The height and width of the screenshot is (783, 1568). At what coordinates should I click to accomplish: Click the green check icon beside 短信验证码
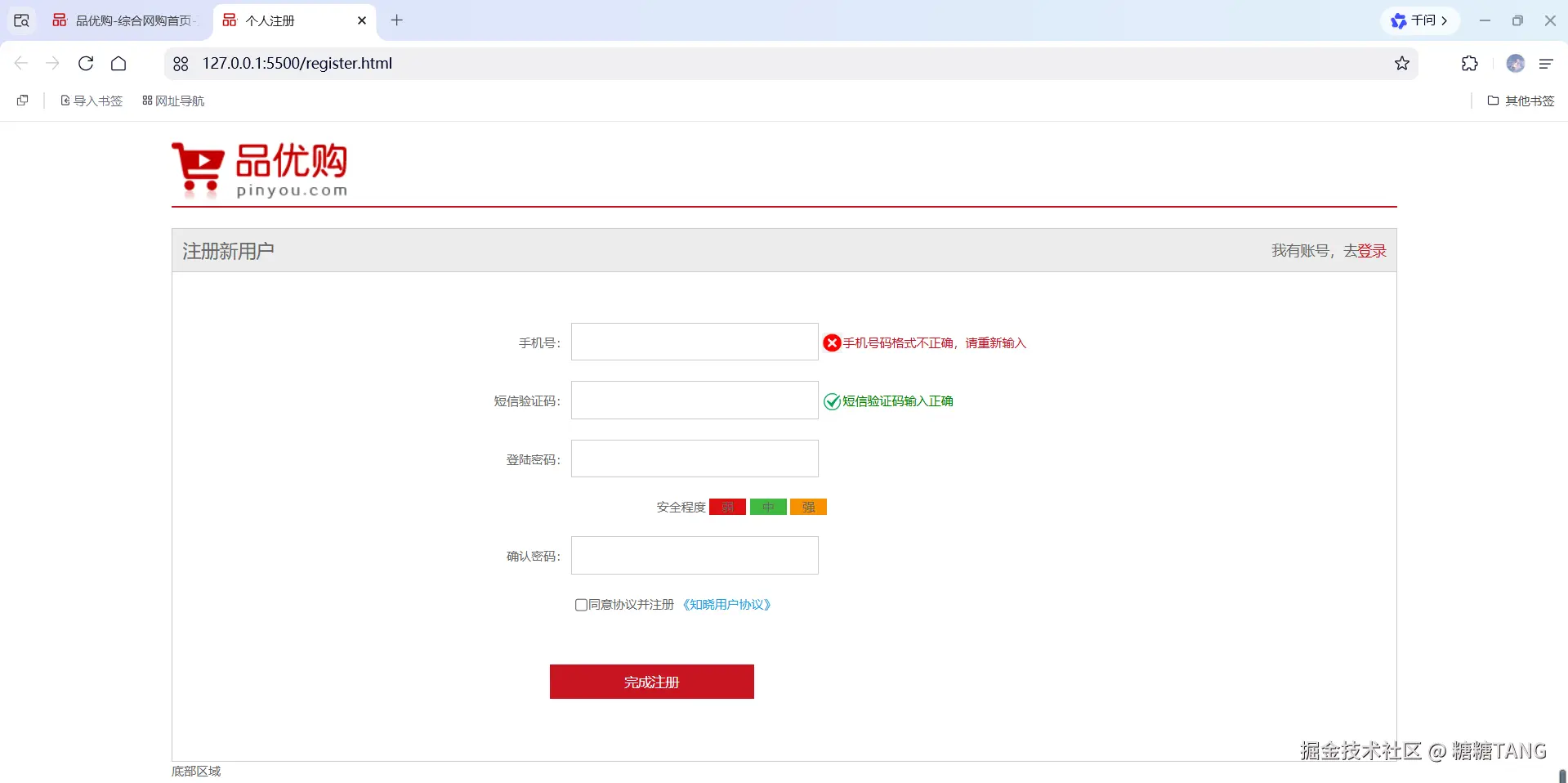pyautogui.click(x=832, y=401)
